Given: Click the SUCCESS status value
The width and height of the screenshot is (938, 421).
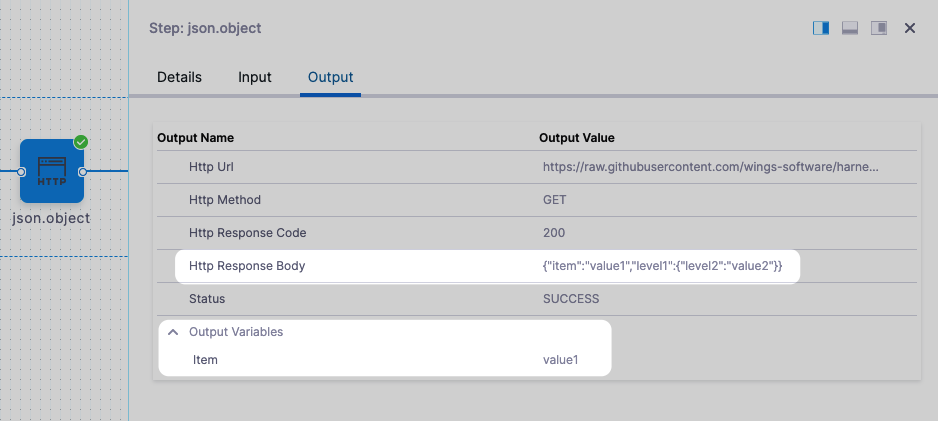Looking at the screenshot, I should pyautogui.click(x=571, y=299).
